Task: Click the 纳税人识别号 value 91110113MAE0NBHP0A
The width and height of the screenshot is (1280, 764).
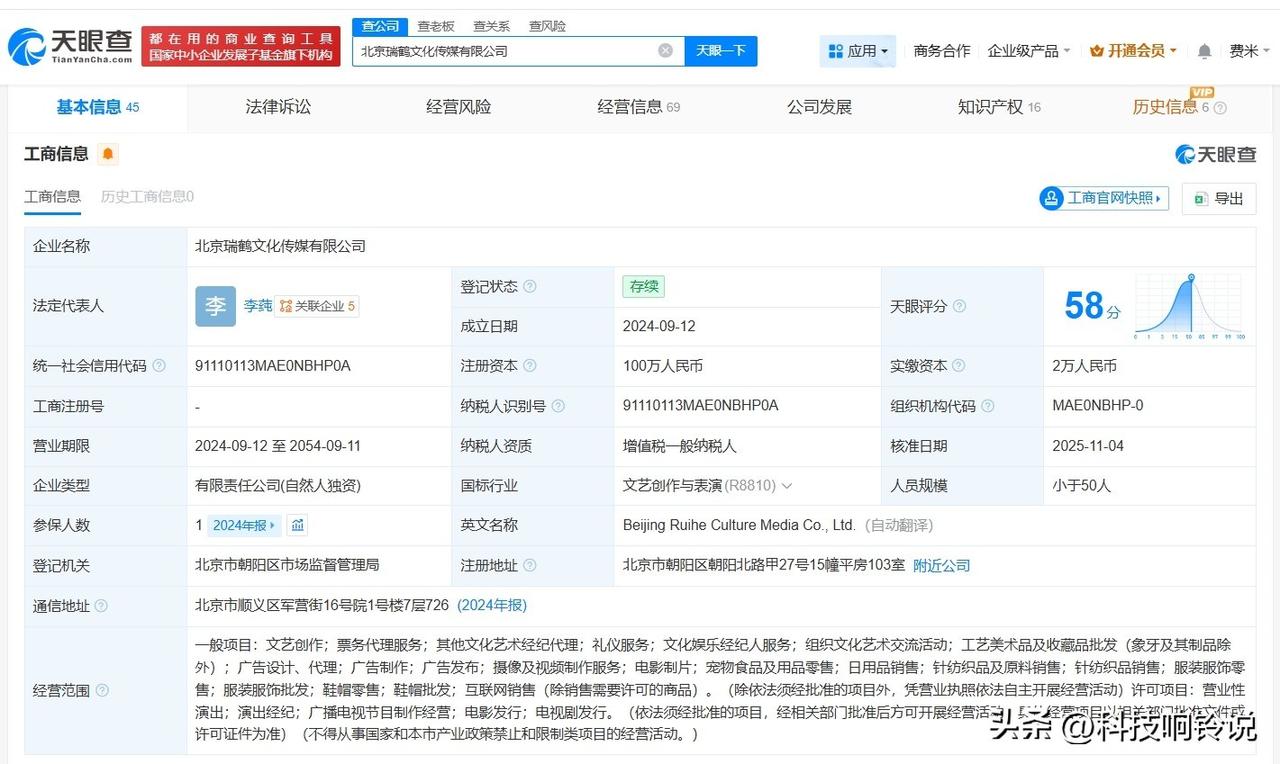Action: point(700,406)
